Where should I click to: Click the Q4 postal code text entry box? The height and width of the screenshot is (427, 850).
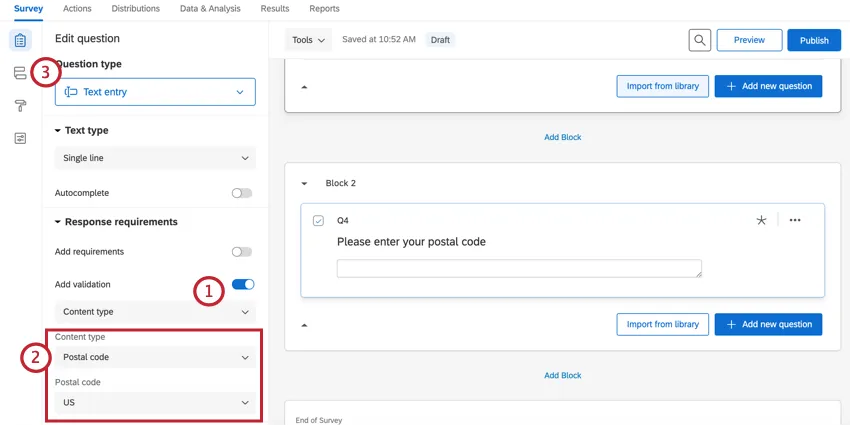pos(519,268)
